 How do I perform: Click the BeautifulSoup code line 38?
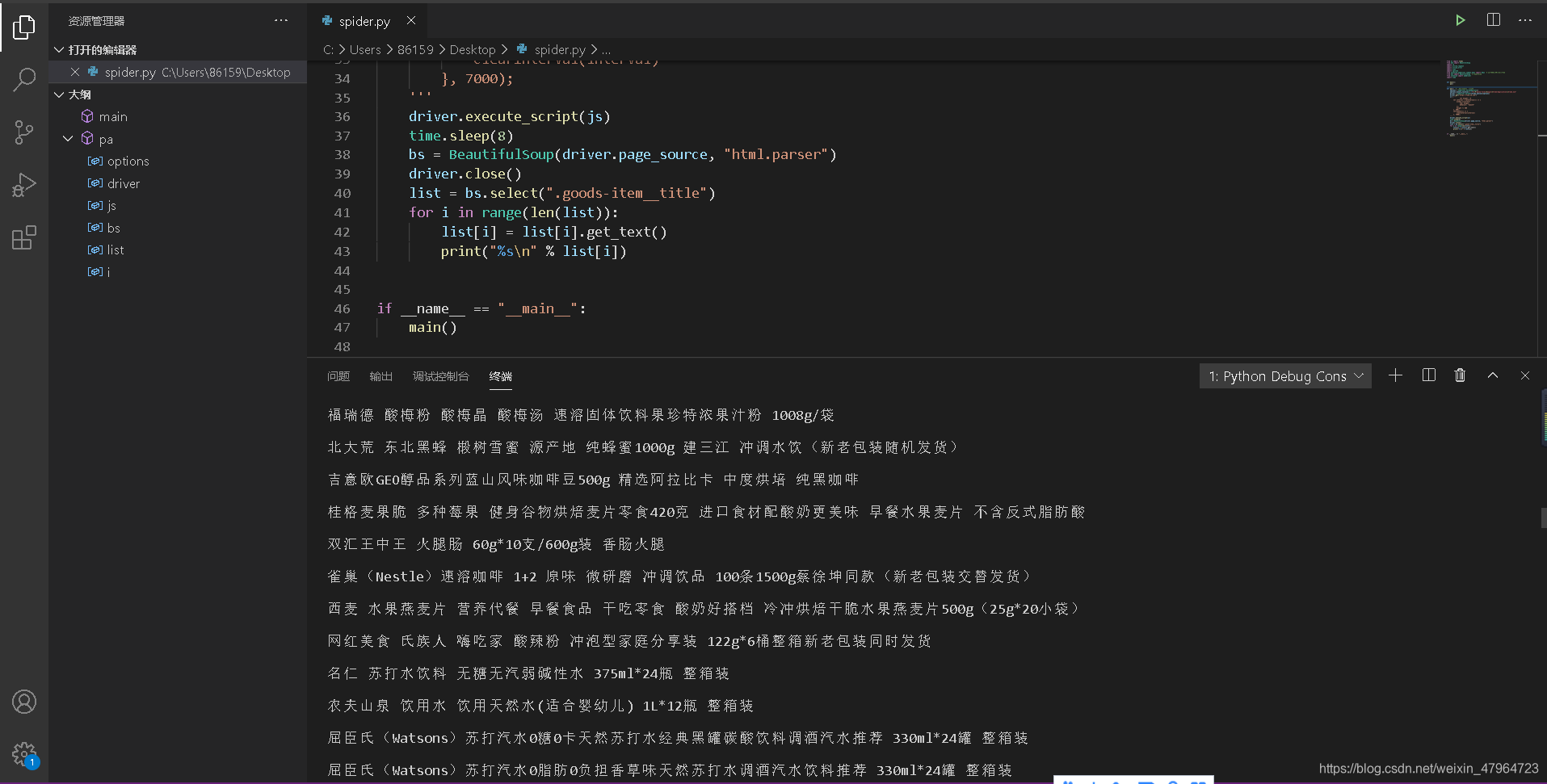point(622,154)
